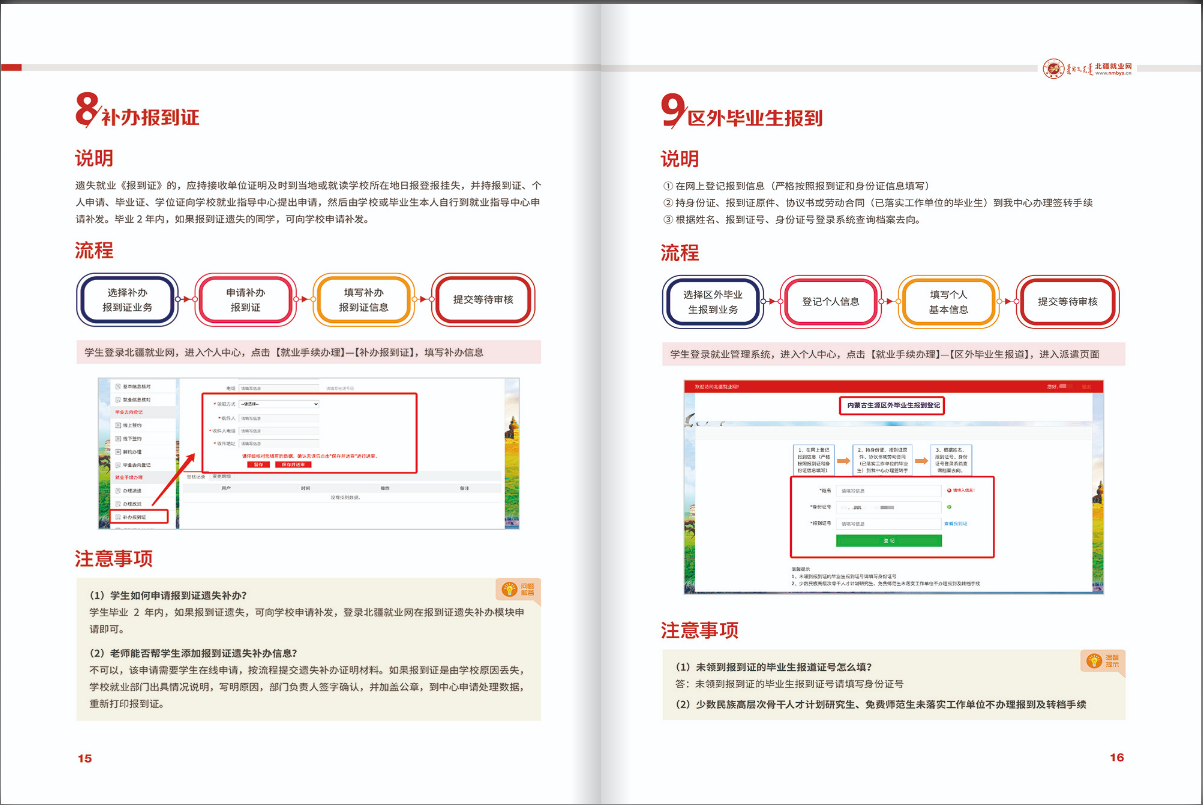Viewport: 1203px width, 805px height.
Task: Open the 查看报到证 link
Action: tap(956, 524)
